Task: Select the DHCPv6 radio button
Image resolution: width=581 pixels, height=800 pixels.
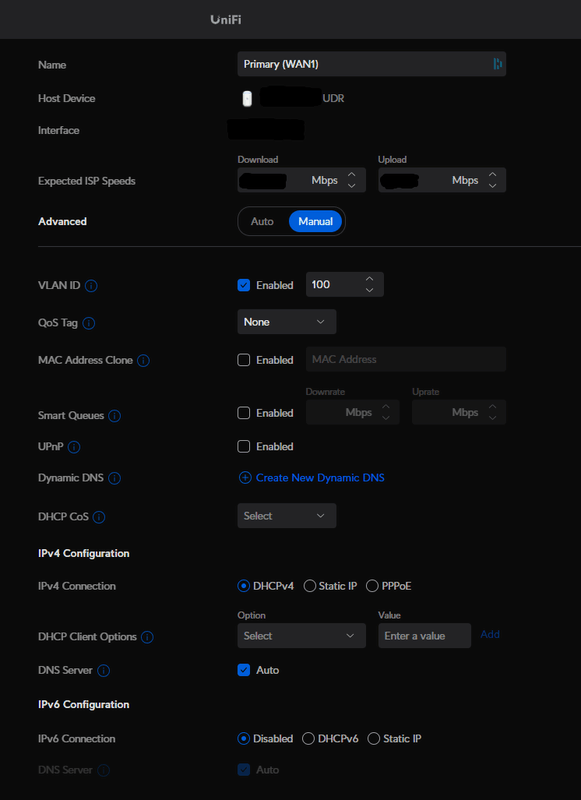Action: click(308, 738)
